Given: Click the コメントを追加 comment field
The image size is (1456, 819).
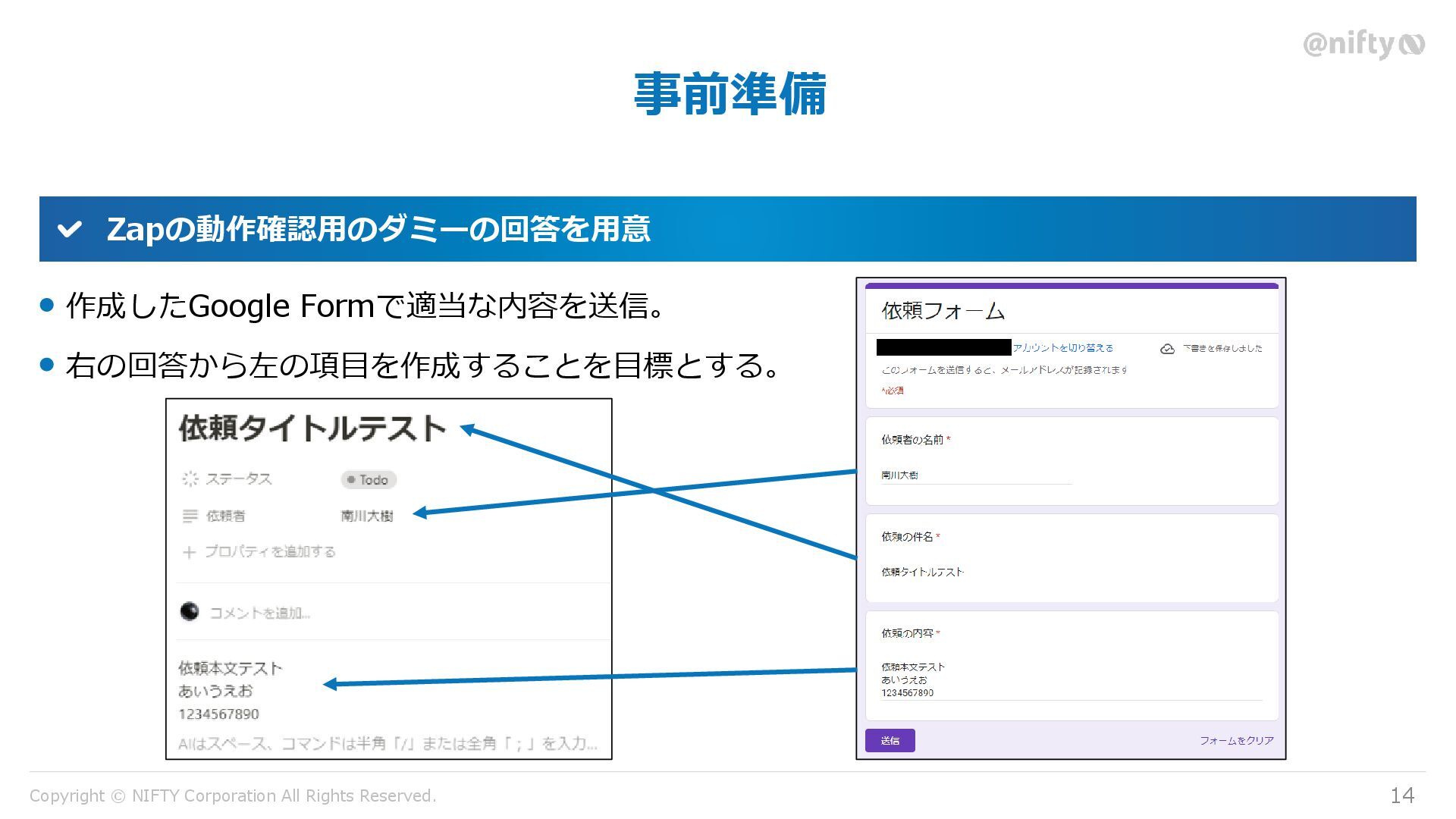Looking at the screenshot, I should [259, 613].
